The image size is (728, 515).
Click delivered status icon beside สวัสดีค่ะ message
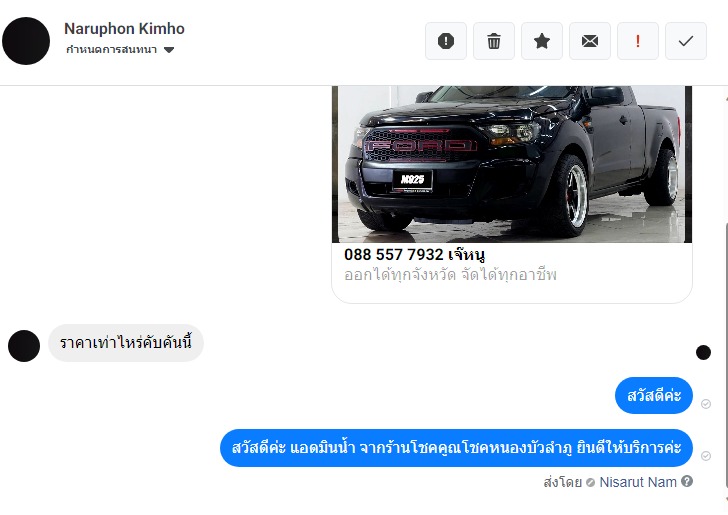[706, 404]
